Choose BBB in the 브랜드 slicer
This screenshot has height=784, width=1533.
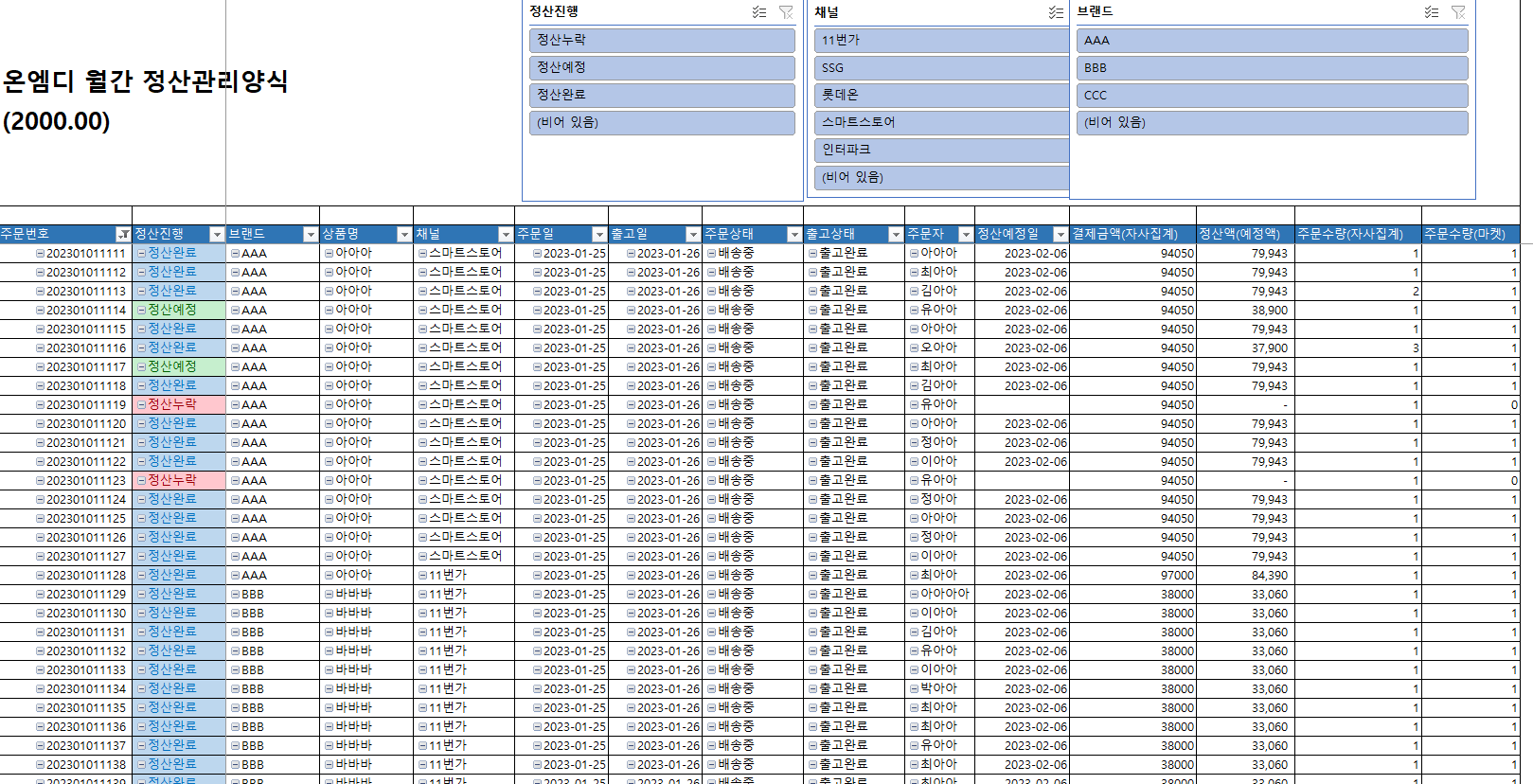[x=1272, y=67]
